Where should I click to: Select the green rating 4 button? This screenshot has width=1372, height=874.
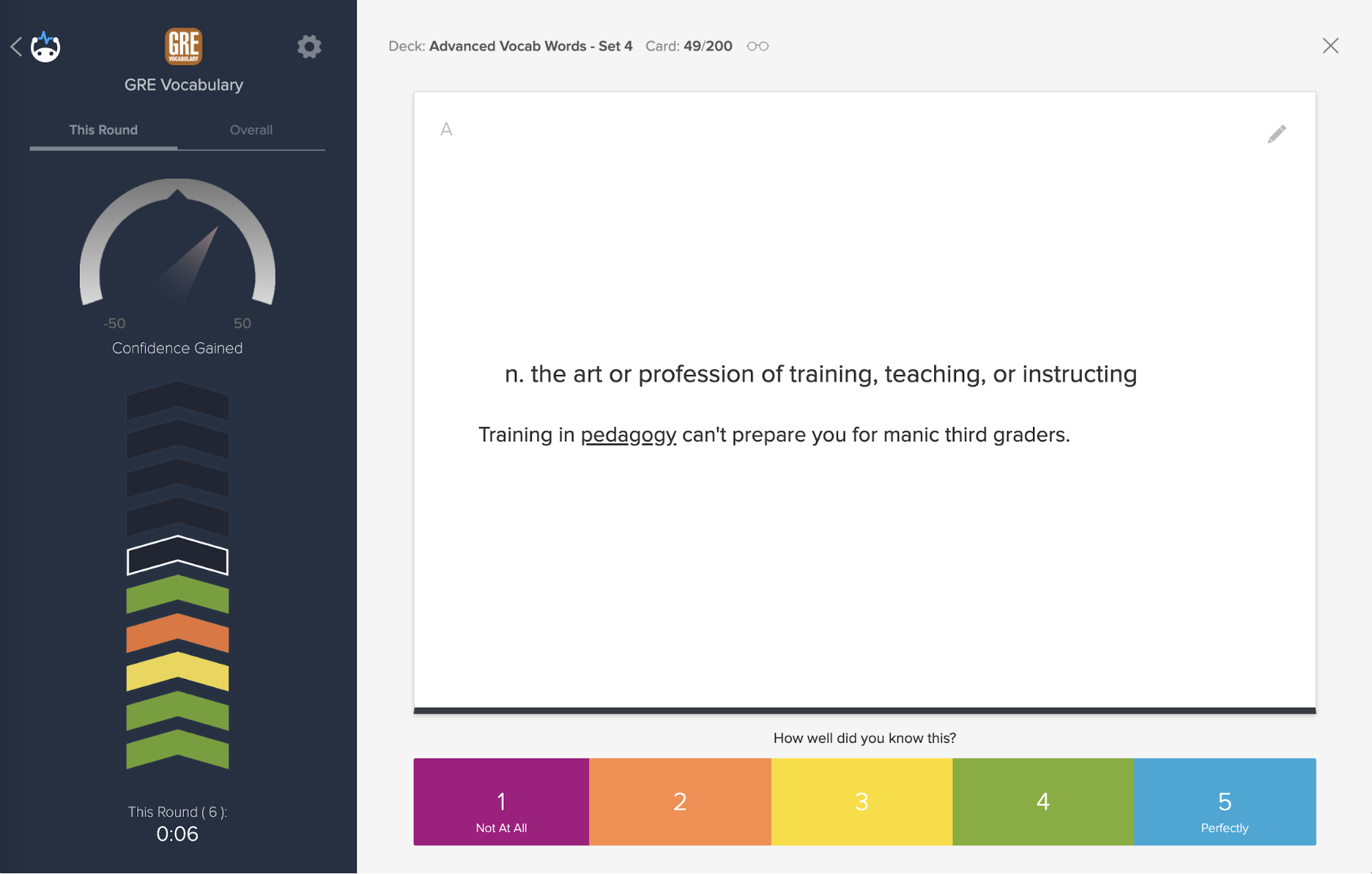tap(1043, 802)
